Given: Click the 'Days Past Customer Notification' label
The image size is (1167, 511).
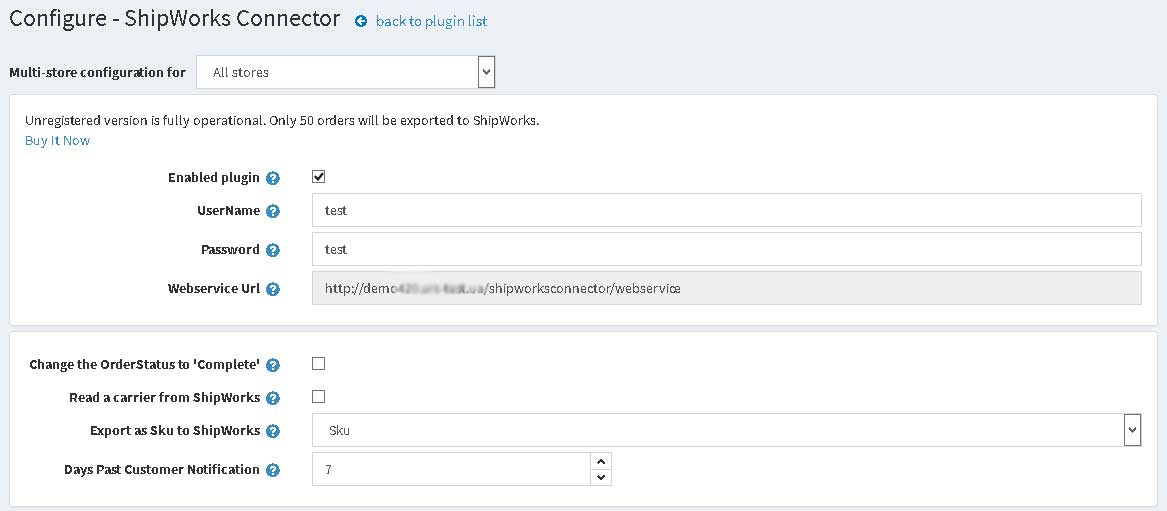Looking at the screenshot, I should click(x=162, y=470).
